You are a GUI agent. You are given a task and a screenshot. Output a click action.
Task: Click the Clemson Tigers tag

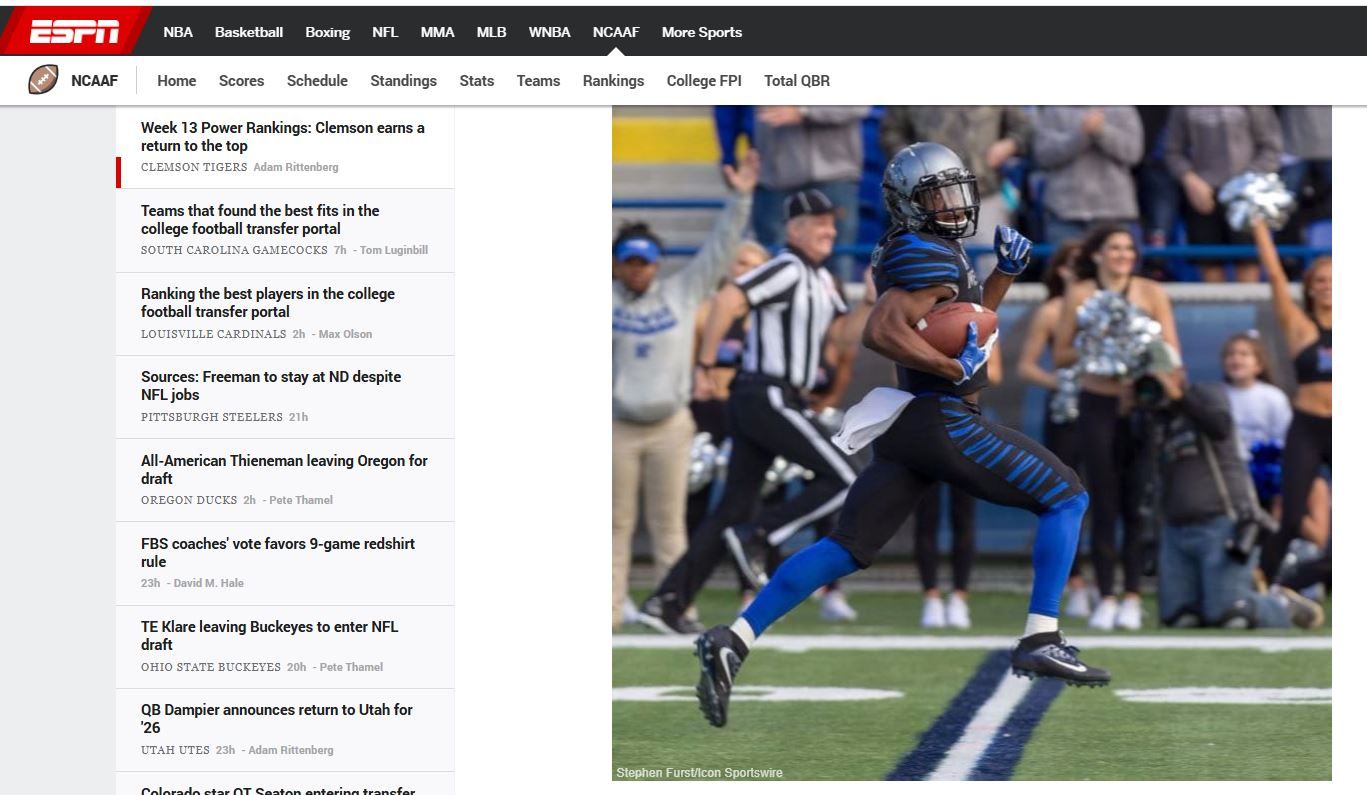pyautogui.click(x=194, y=167)
